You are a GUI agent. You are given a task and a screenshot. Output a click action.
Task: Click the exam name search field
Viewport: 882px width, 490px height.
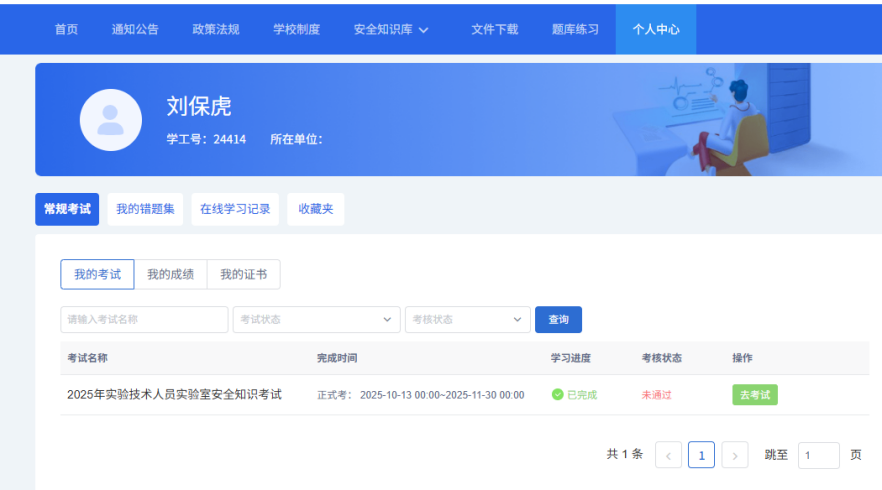144,319
